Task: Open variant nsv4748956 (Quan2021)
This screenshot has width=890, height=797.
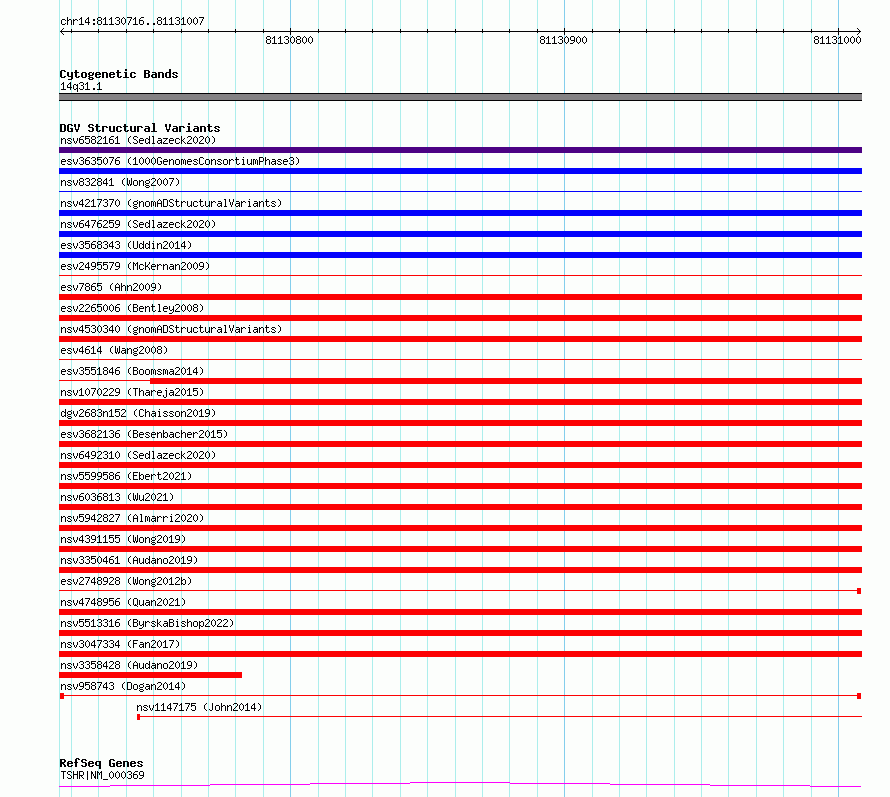Action: (123, 602)
